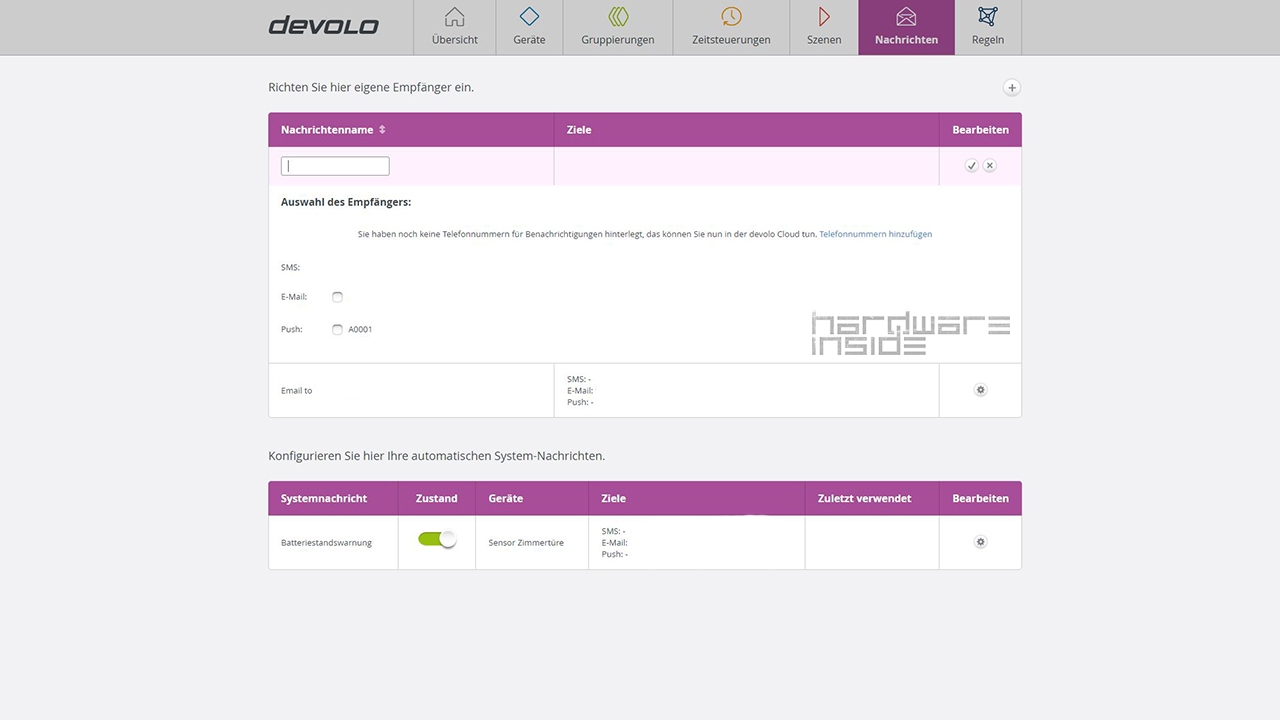Click plus icon to add new recipient
Screen dimensions: 1280x720
(x=1012, y=88)
